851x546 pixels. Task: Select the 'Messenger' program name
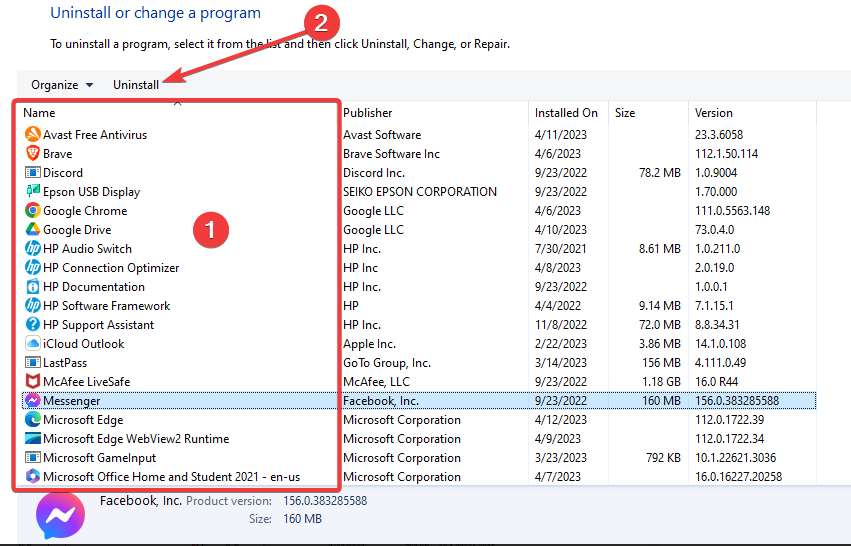[x=72, y=401]
